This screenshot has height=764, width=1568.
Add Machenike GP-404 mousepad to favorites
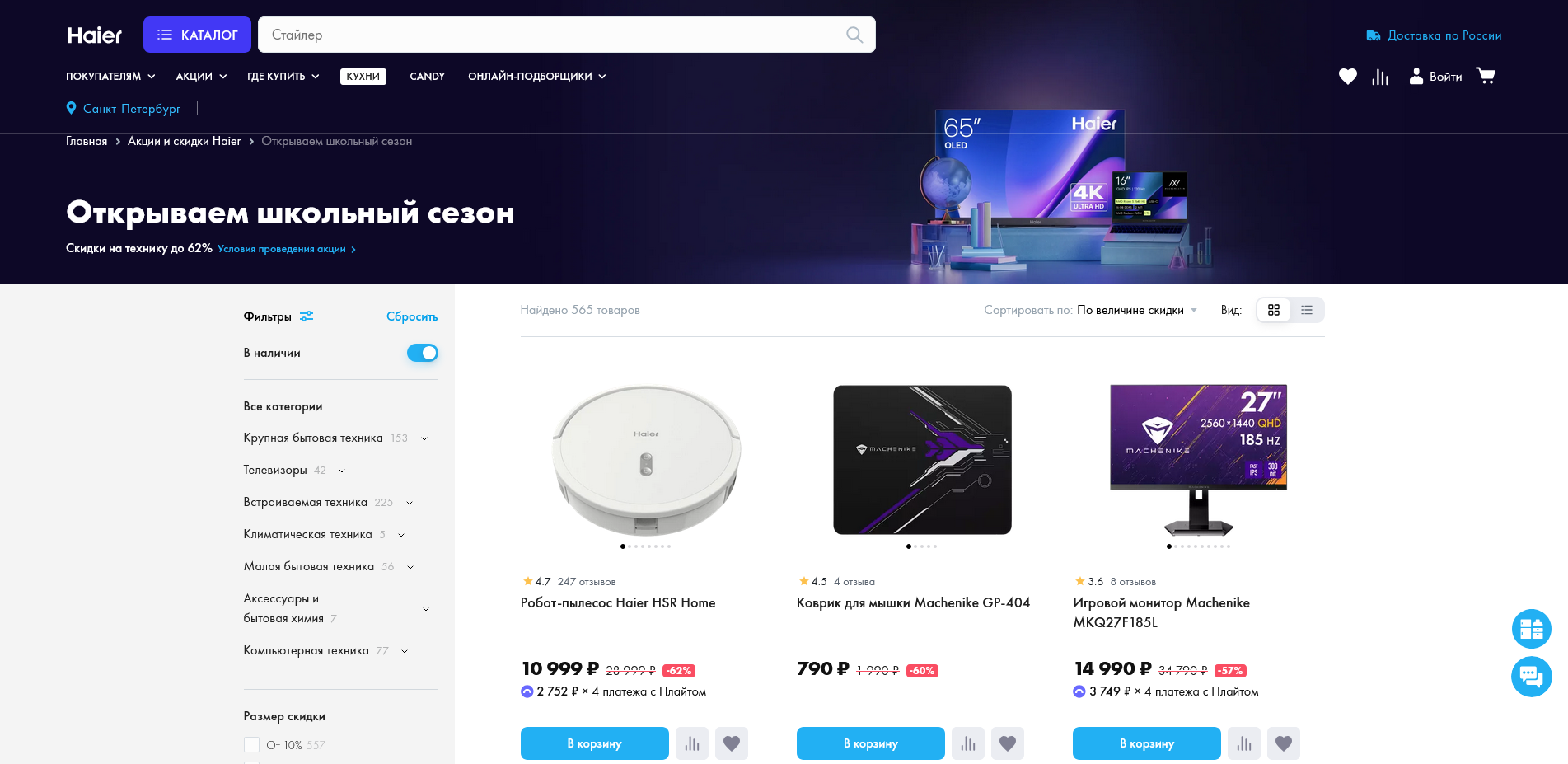pyautogui.click(x=1008, y=743)
